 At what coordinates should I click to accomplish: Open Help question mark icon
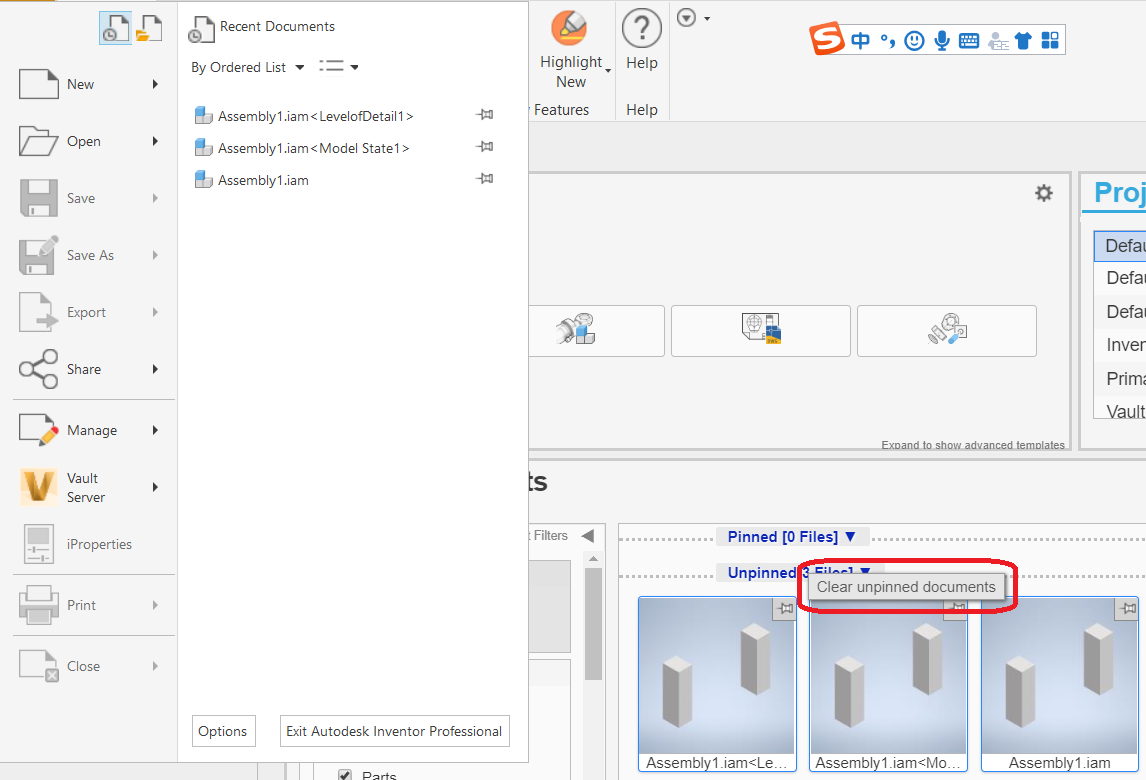[x=642, y=29]
